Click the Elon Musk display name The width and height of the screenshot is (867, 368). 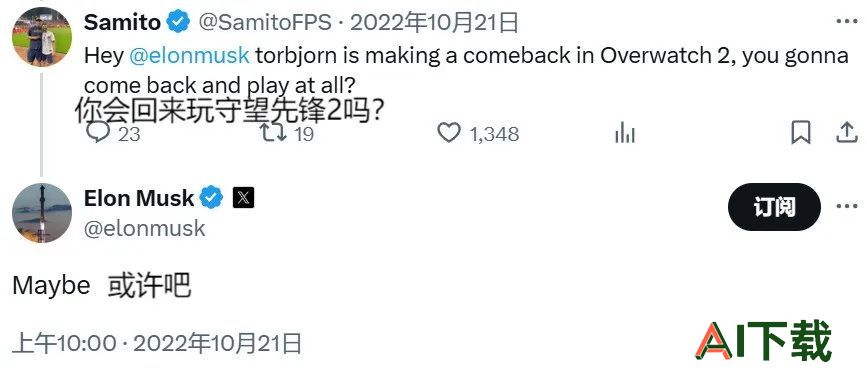pyautogui.click(x=139, y=198)
